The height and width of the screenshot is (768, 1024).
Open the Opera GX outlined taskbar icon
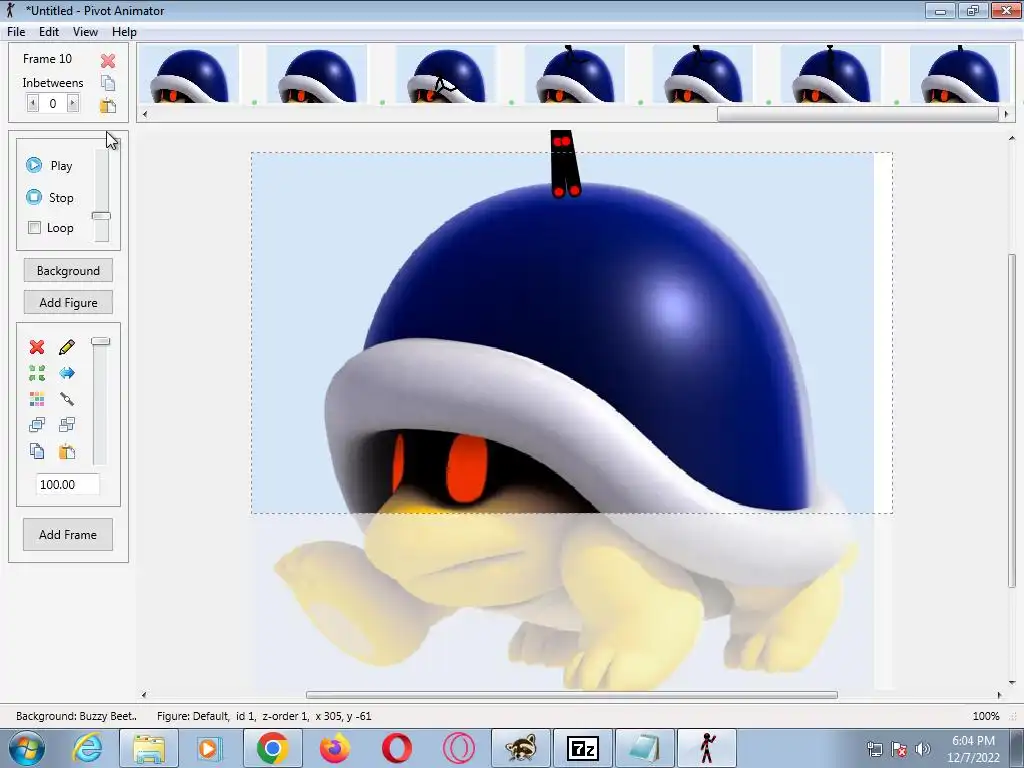[x=458, y=748]
